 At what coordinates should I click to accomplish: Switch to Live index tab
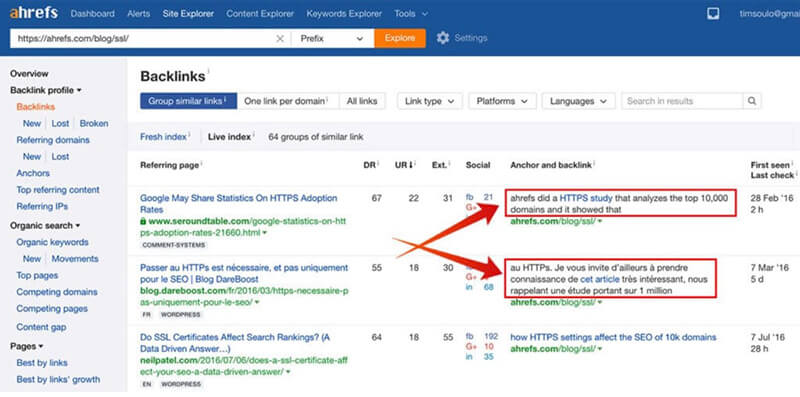(x=230, y=137)
